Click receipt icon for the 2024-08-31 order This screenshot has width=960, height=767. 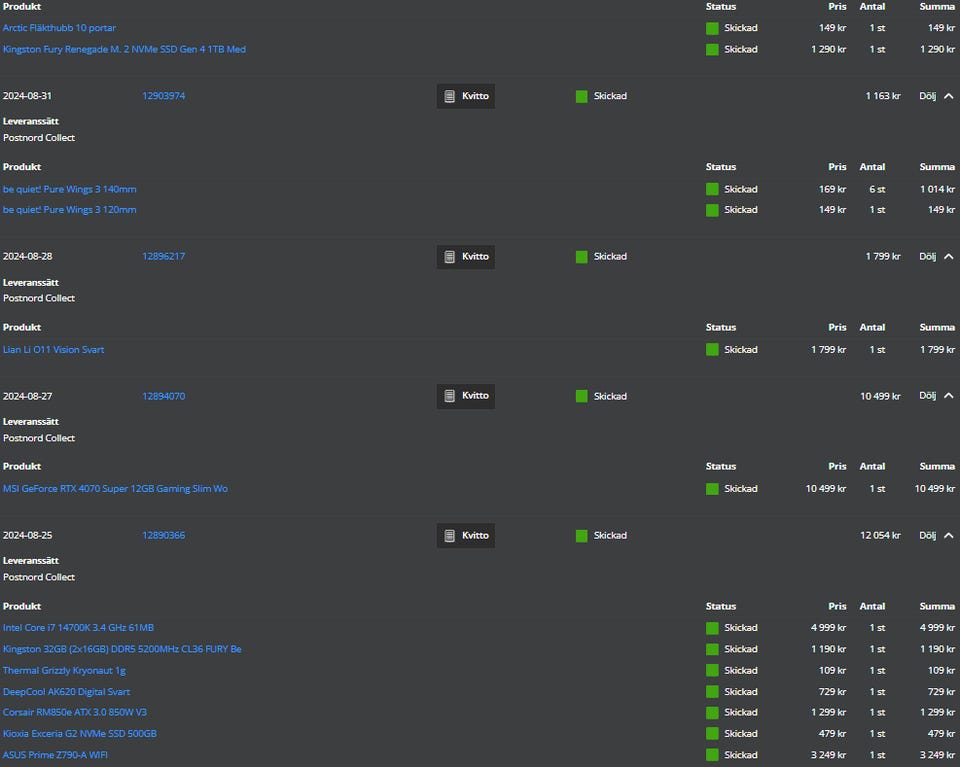click(449, 96)
